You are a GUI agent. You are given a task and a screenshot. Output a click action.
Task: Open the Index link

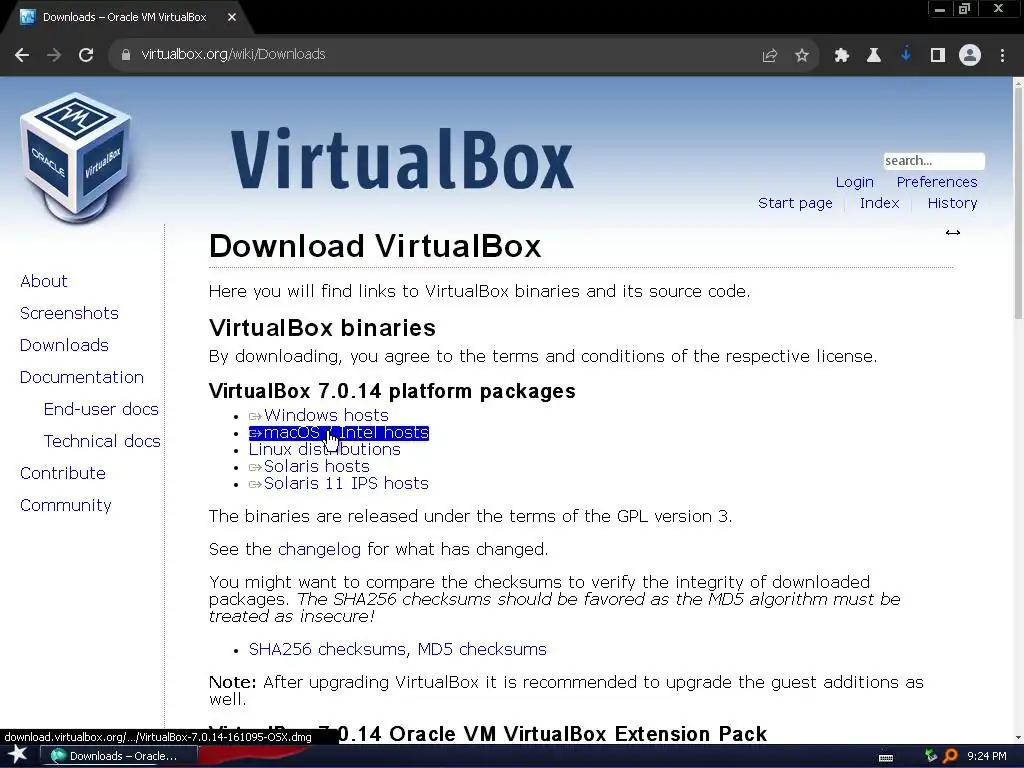coord(879,203)
